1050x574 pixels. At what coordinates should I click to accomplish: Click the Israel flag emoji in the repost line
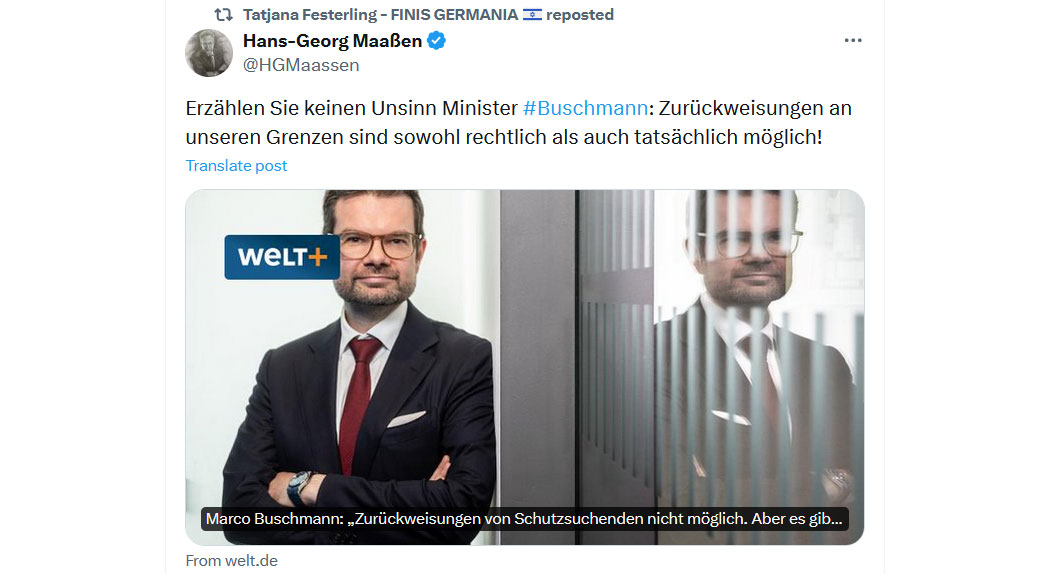pos(532,15)
